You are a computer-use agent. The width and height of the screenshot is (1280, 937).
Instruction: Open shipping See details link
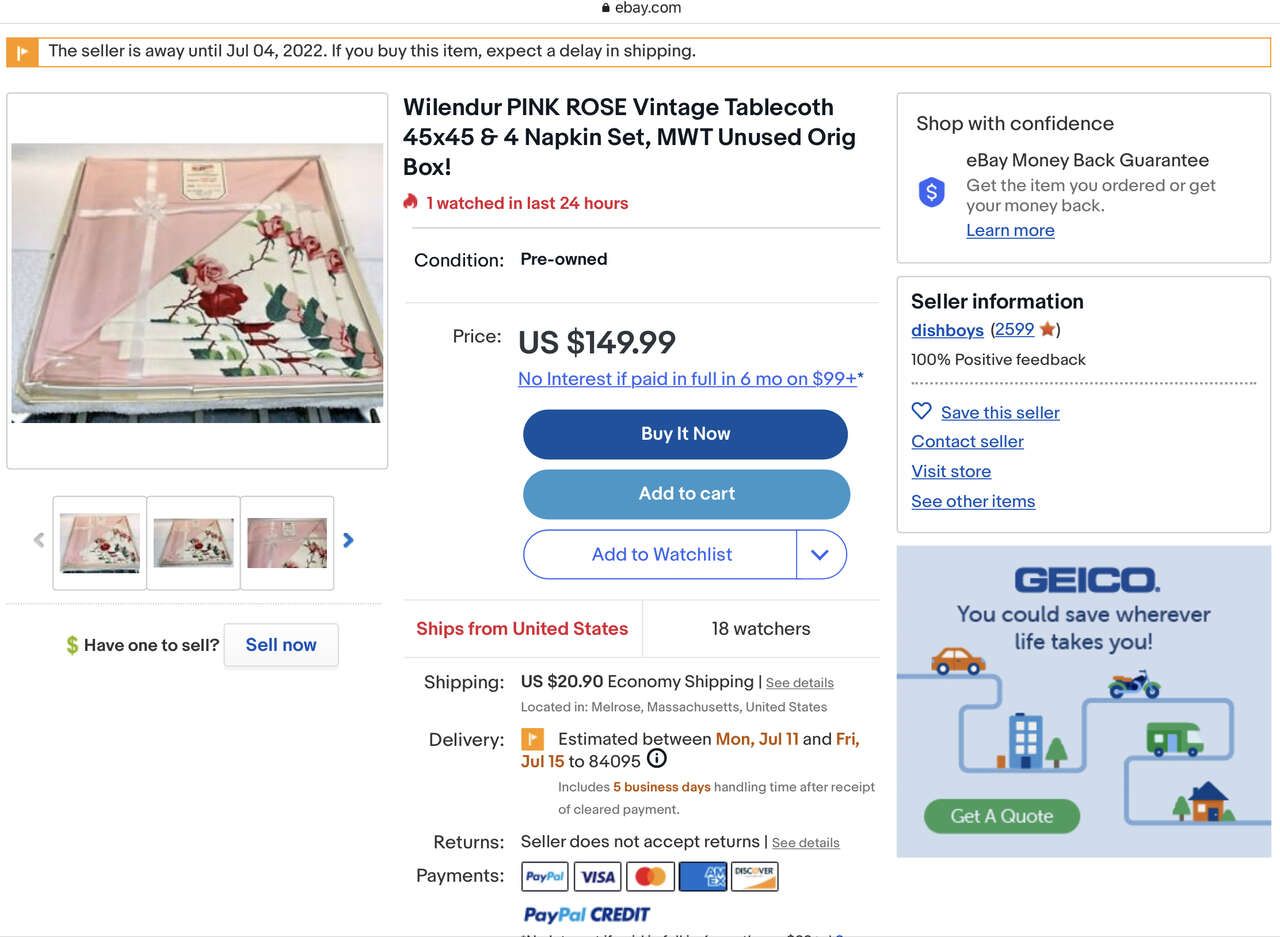[799, 683]
